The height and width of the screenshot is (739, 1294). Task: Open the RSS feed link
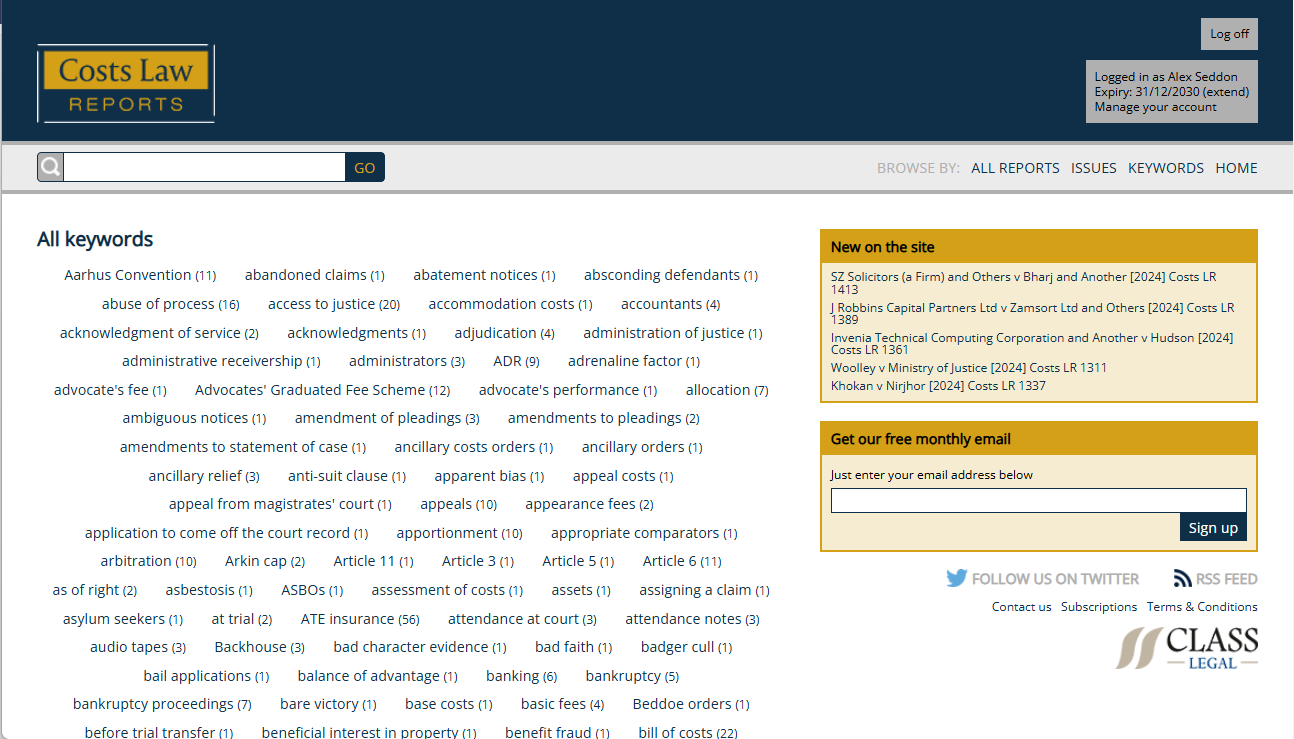tap(1215, 579)
